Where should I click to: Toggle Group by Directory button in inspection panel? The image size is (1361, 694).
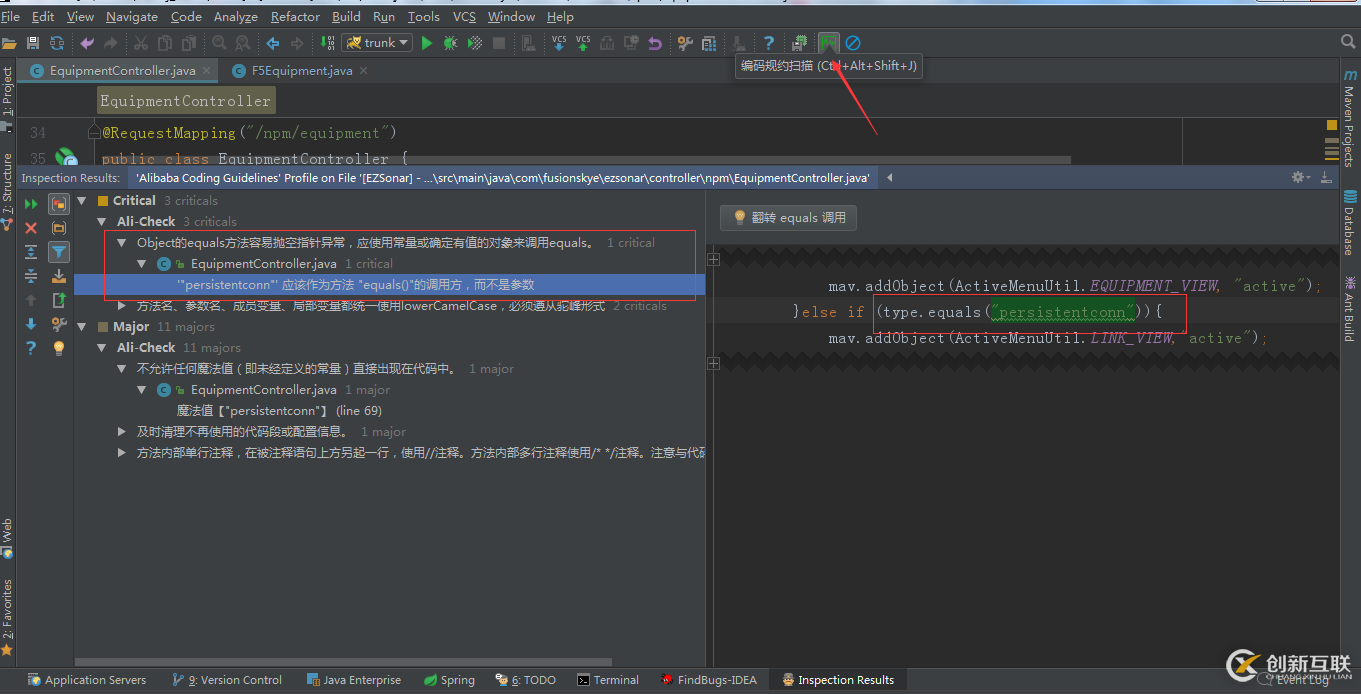(59, 228)
